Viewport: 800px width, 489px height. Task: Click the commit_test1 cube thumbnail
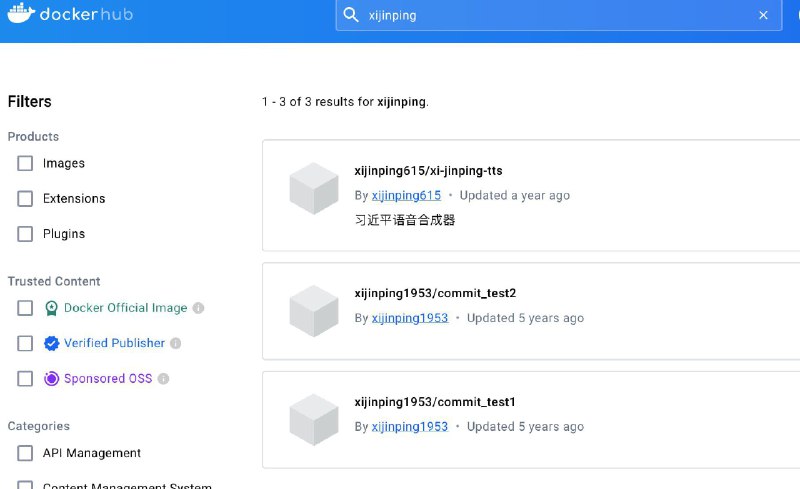coord(314,420)
